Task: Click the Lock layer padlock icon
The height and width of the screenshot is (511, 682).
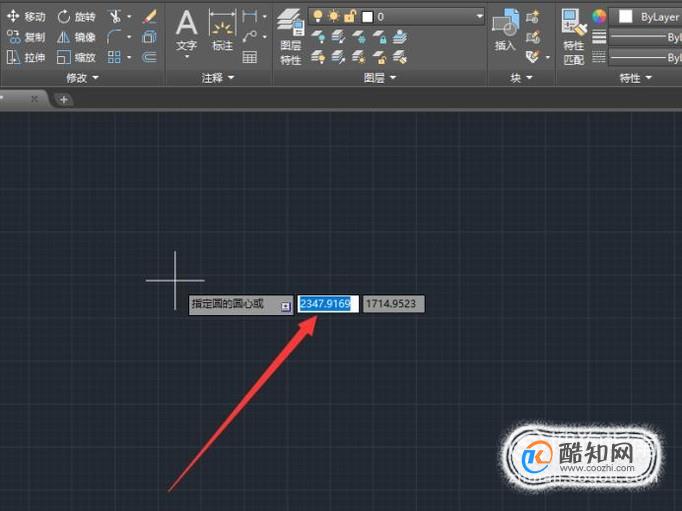Action: point(379,37)
